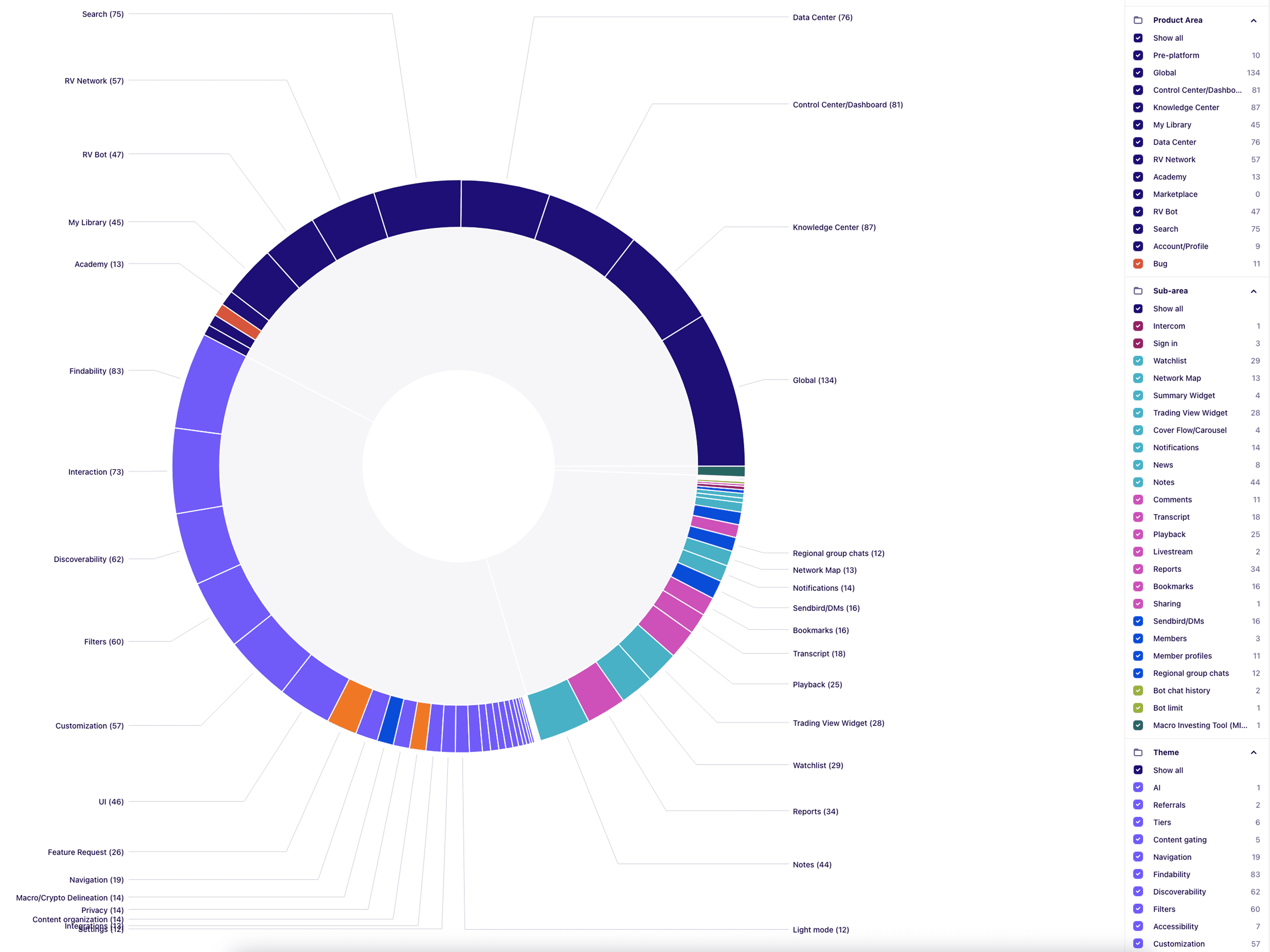Screen dimensions: 1270x952
Task: Disable the Findability theme checkbox
Action: [x=1137, y=874]
